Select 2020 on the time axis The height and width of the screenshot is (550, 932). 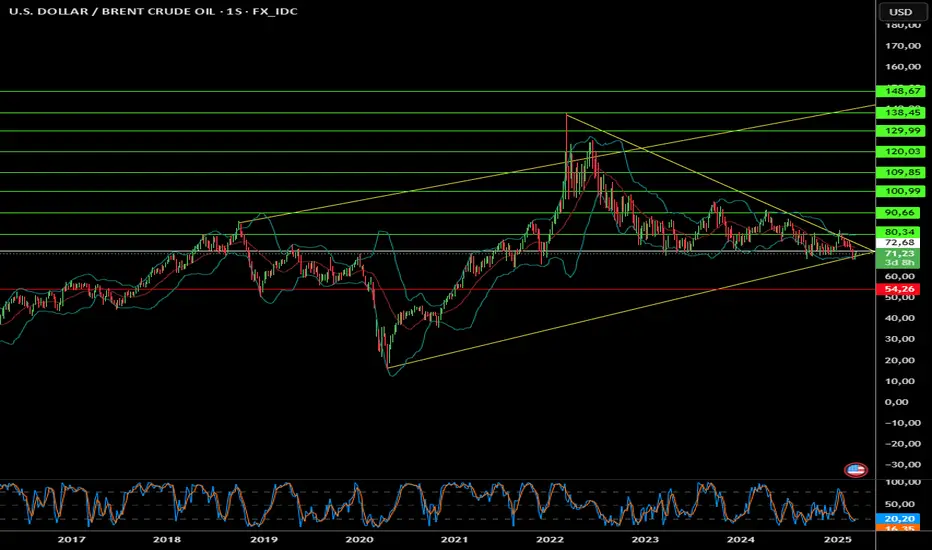point(360,539)
